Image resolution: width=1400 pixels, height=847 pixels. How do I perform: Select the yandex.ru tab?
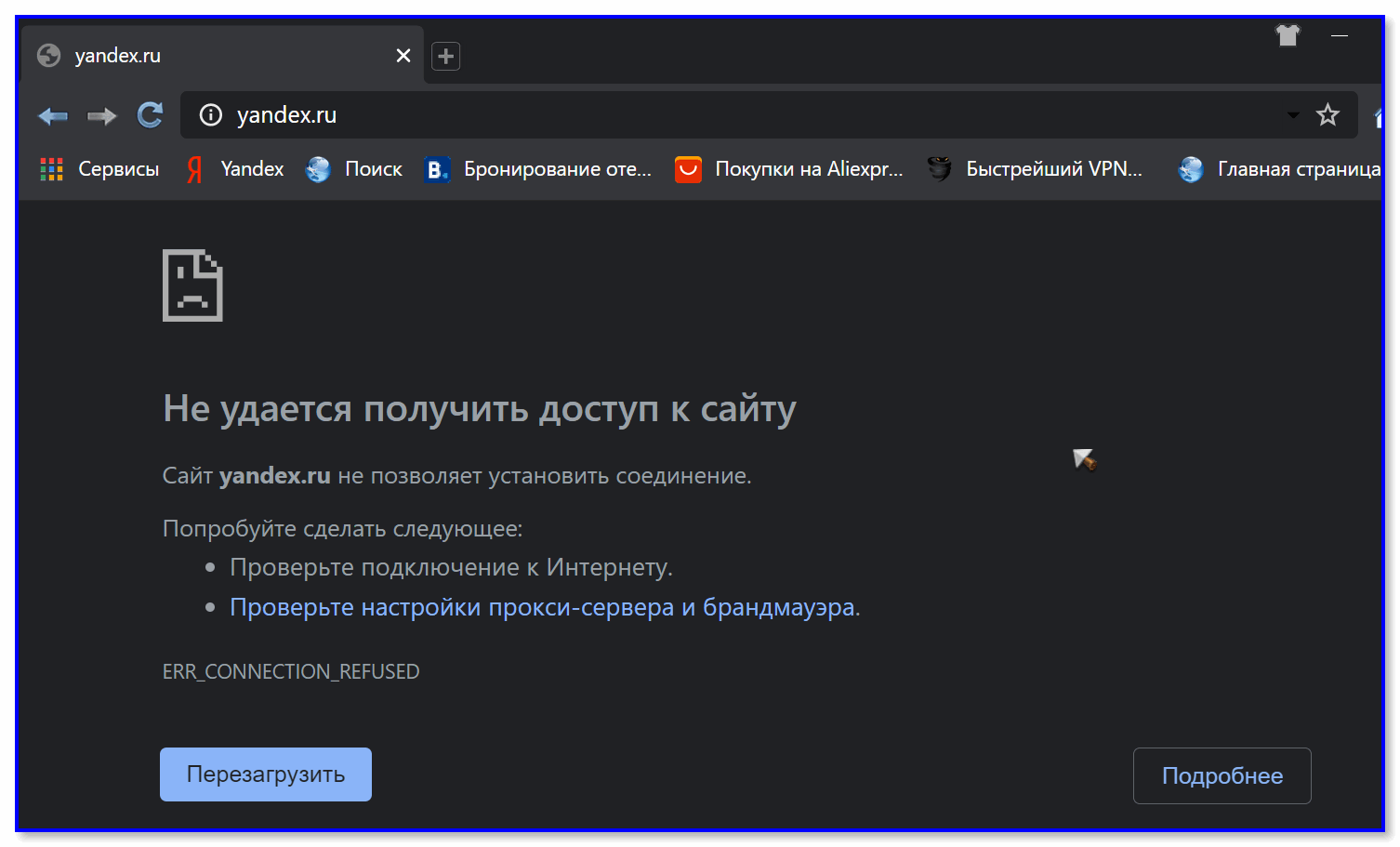pos(221,56)
